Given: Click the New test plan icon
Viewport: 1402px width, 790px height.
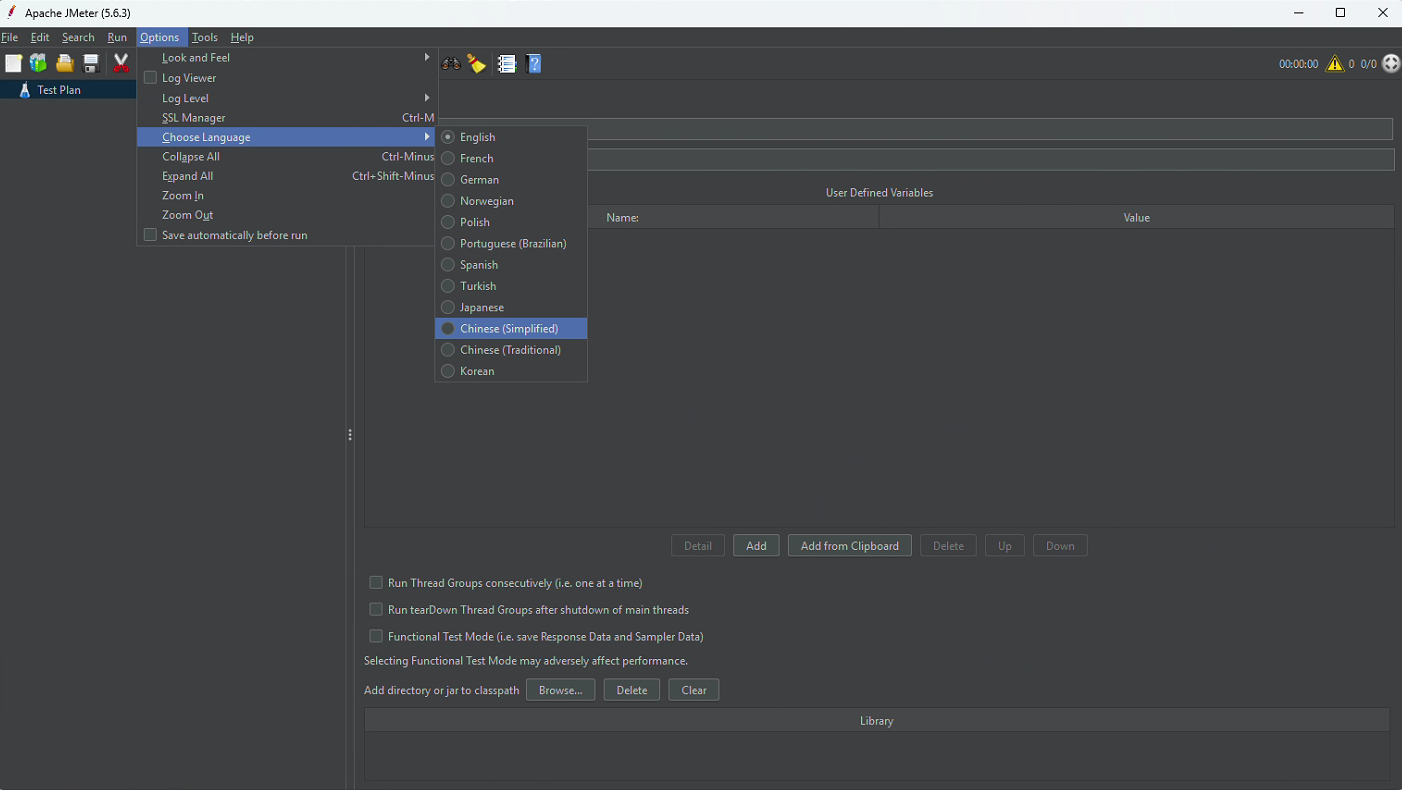Looking at the screenshot, I should (13, 64).
